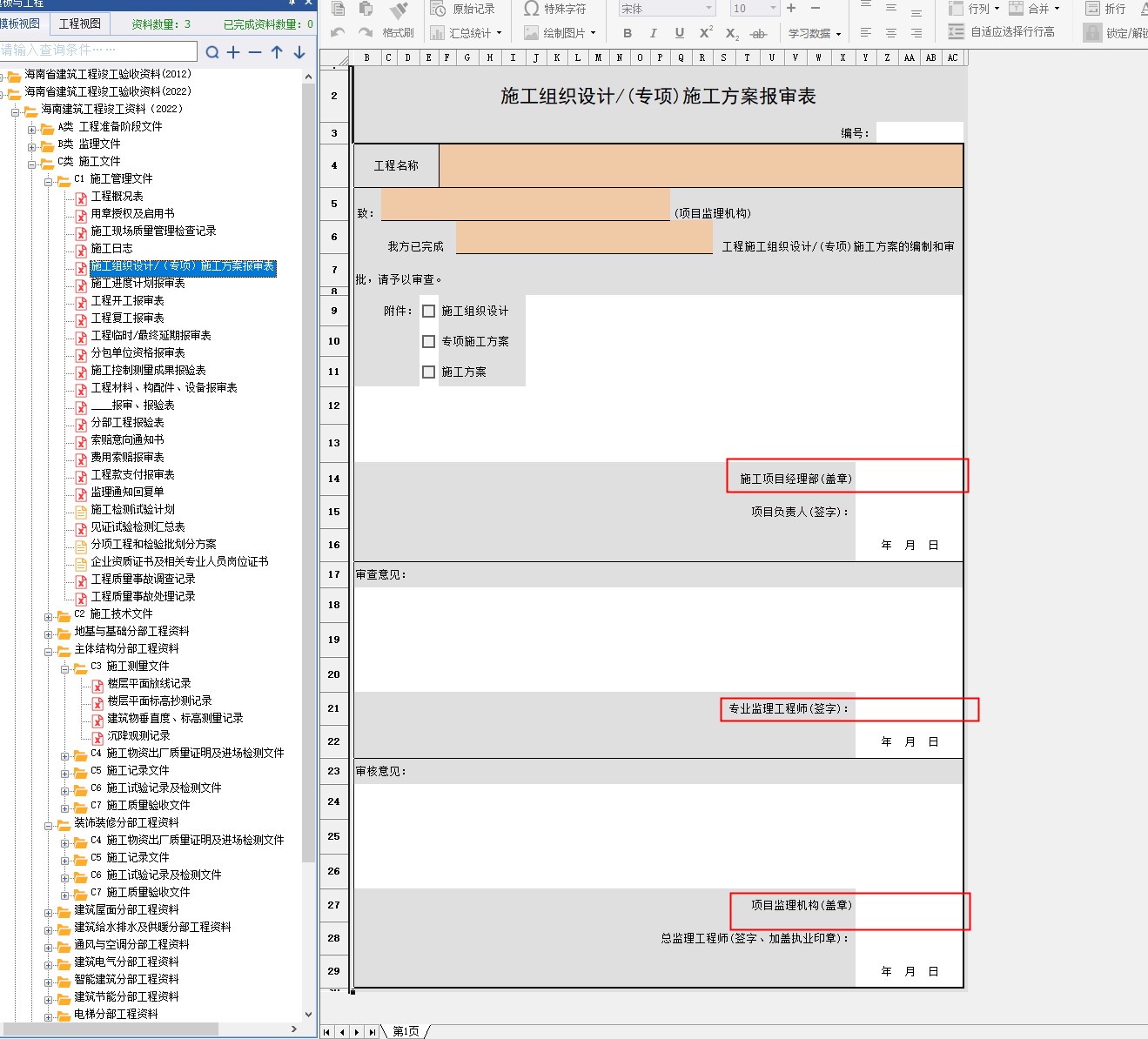Enable 折行 text wrapping
The width and height of the screenshot is (1148, 1039).
coord(1105,9)
